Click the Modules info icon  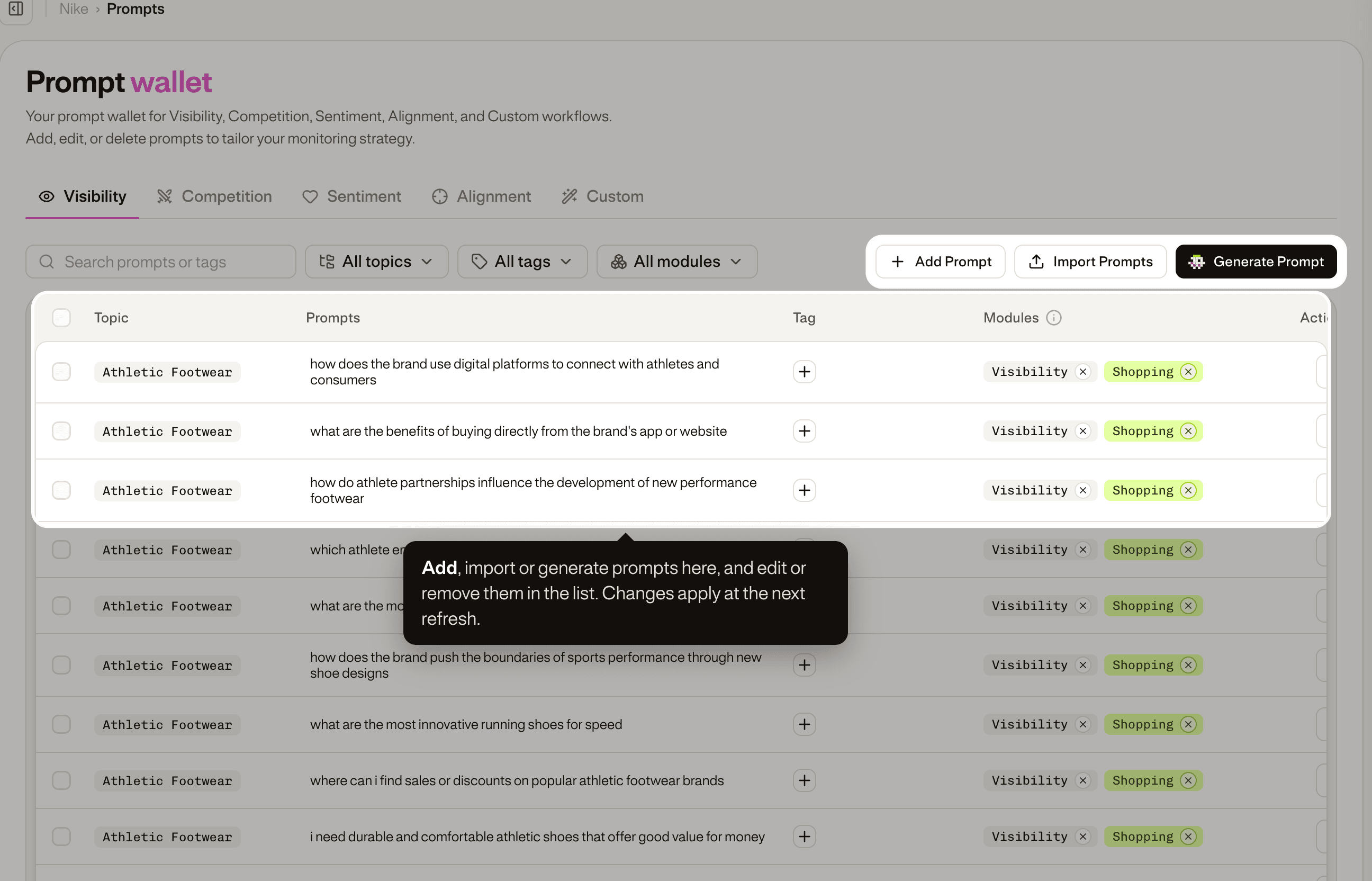point(1053,318)
